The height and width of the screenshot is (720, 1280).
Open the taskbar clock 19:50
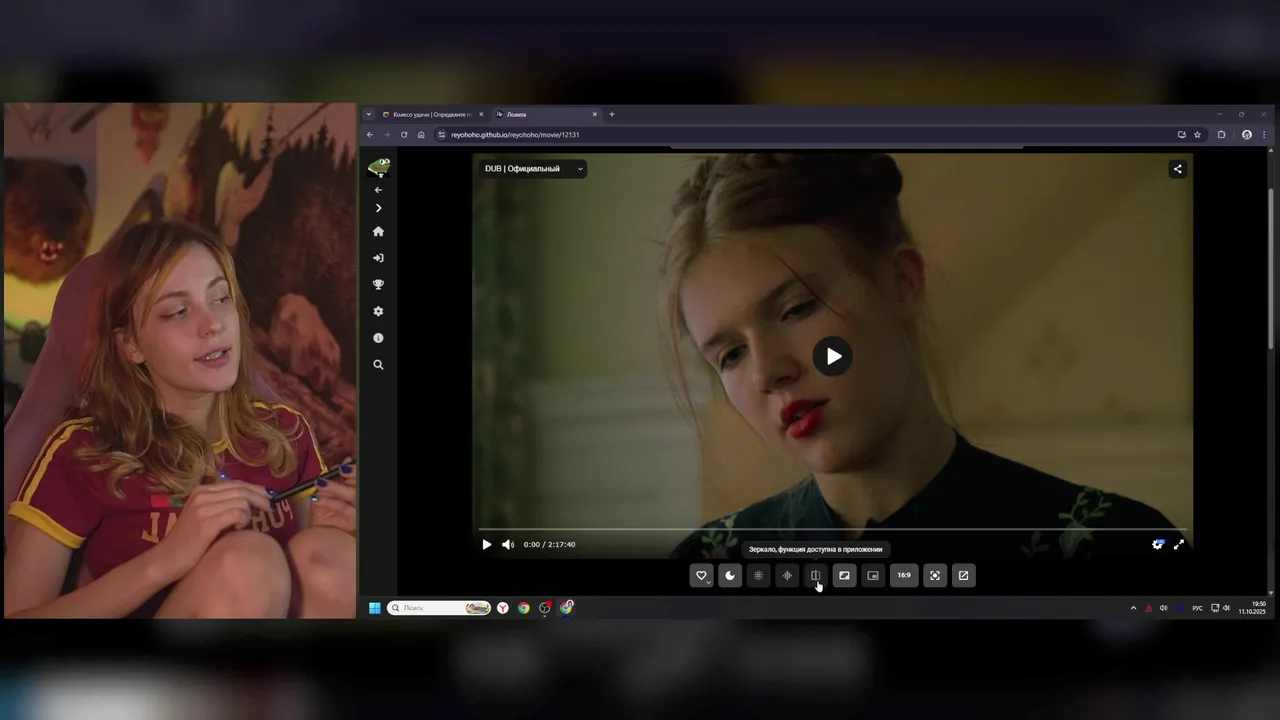pyautogui.click(x=1253, y=608)
